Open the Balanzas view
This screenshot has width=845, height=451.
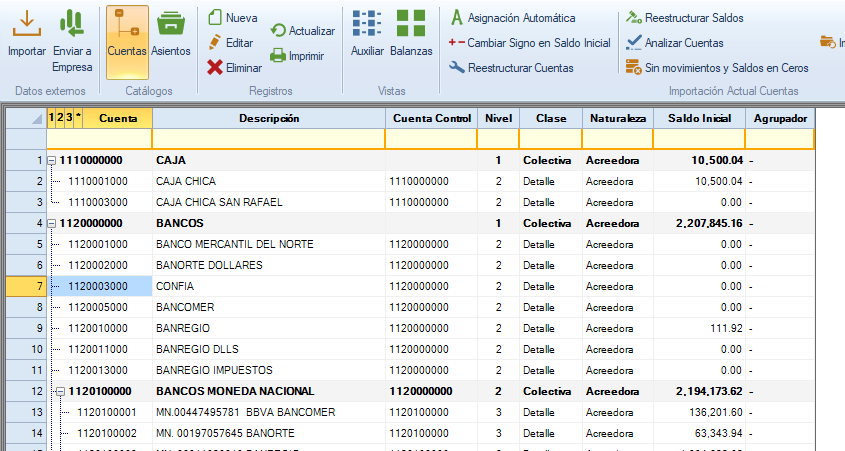411,24
